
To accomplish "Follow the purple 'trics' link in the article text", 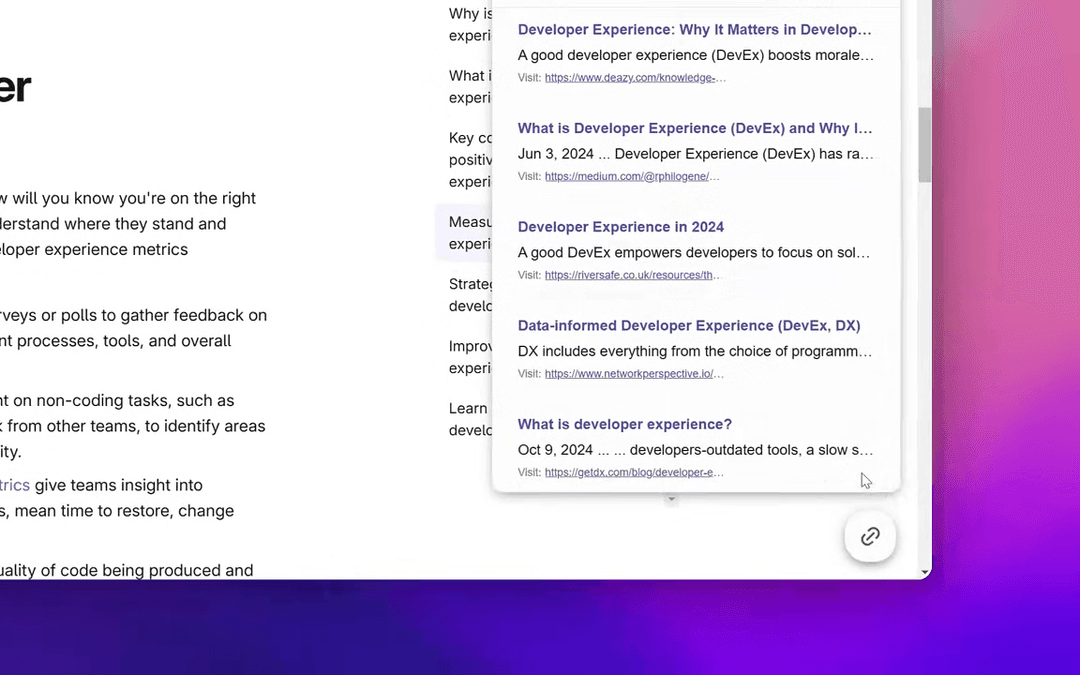I will tap(15, 485).
